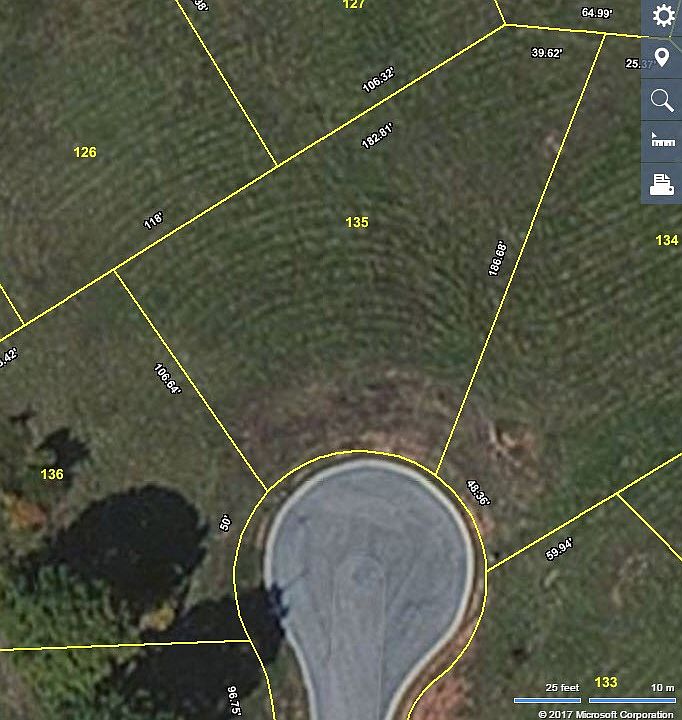Click the 106.64' dimension label
This screenshot has width=682, height=720.
[x=168, y=379]
